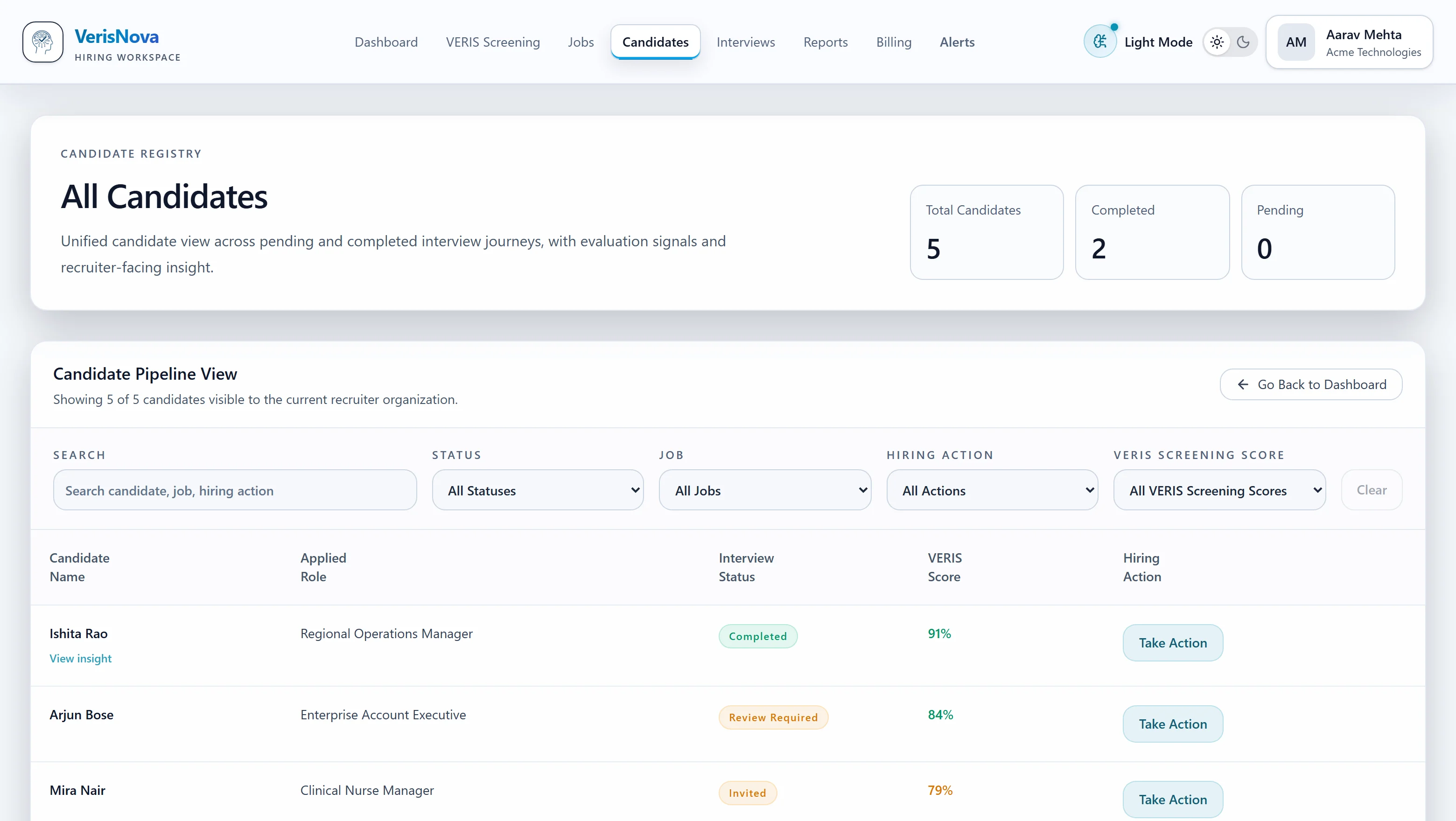
Task: Click the Review Required badge for Arjun Bose
Action: (773, 717)
